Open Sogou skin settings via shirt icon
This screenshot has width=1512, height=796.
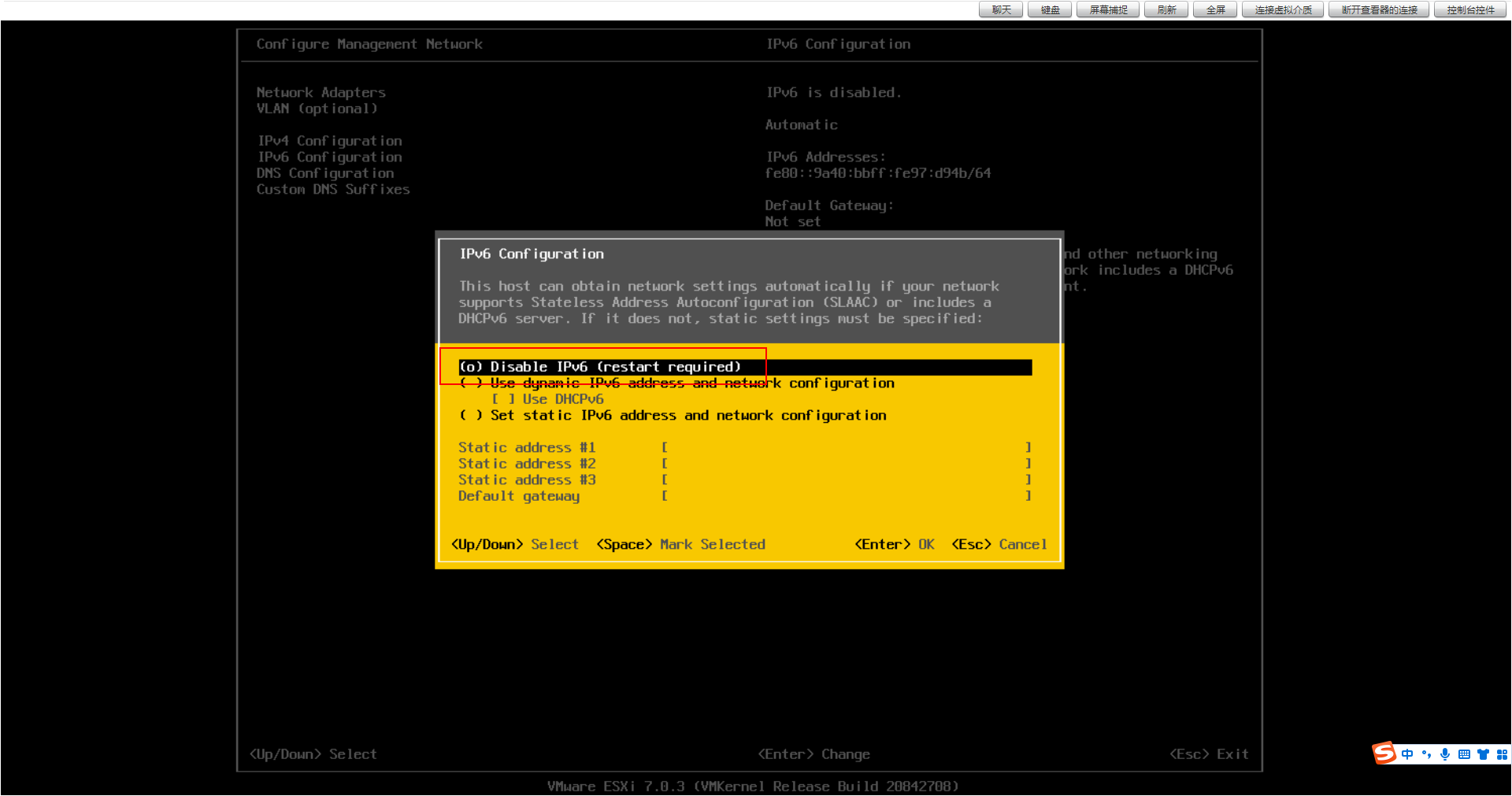coord(1483,753)
